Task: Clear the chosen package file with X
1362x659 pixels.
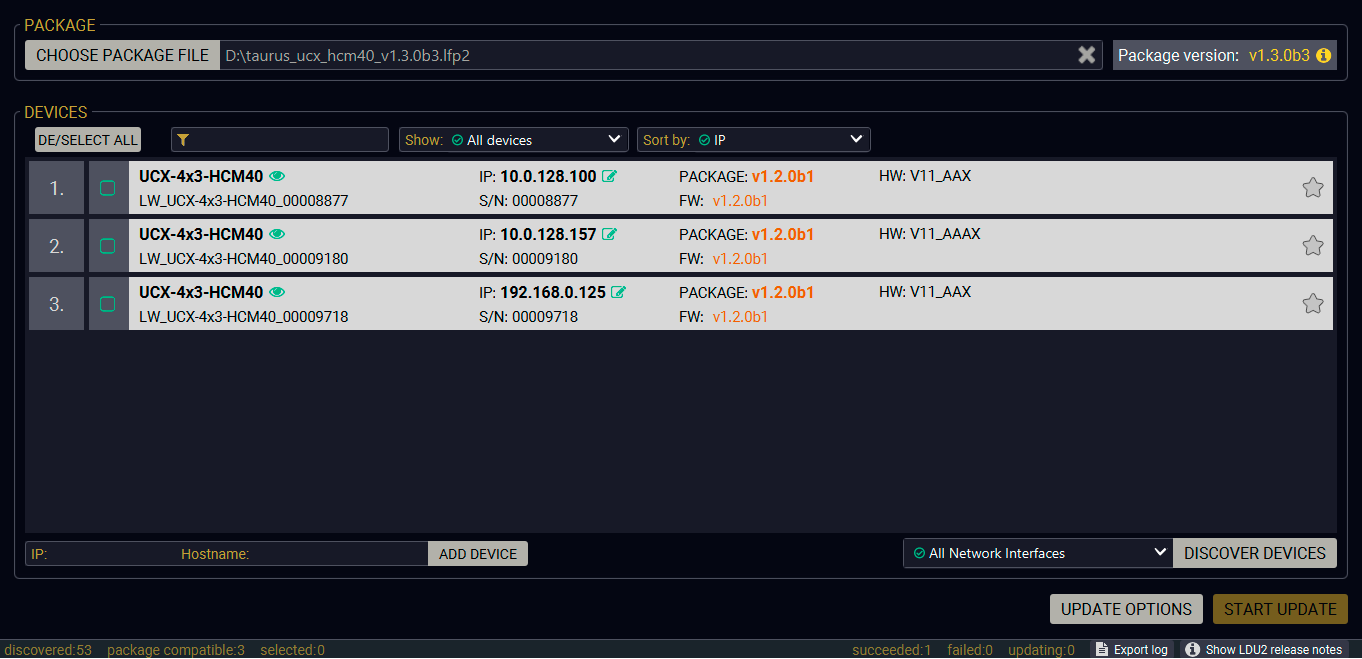Action: click(1086, 56)
